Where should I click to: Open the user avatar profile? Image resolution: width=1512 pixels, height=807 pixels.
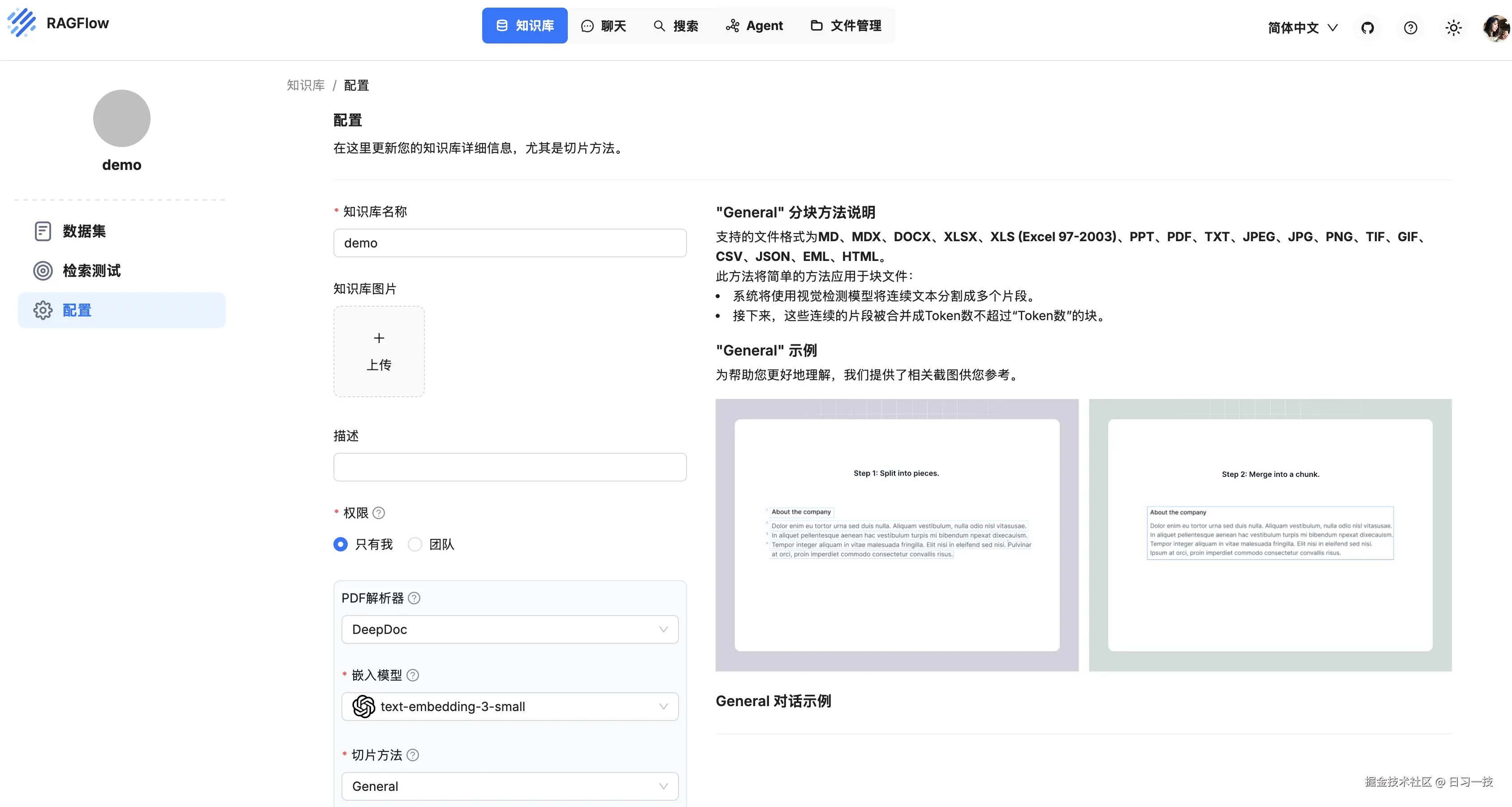pos(1495,28)
